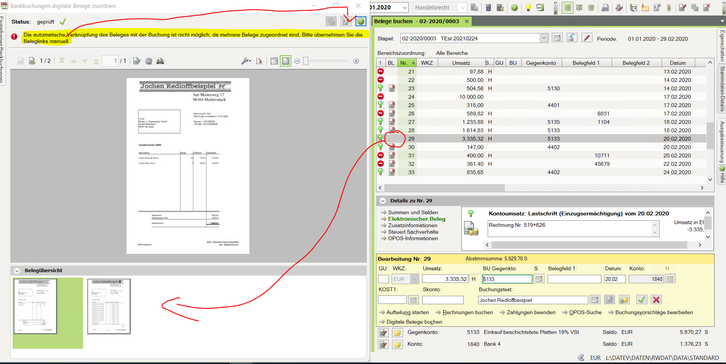Collapse the Belegübersicht section
Image resolution: width=726 pixels, height=364 pixels.
17,270
